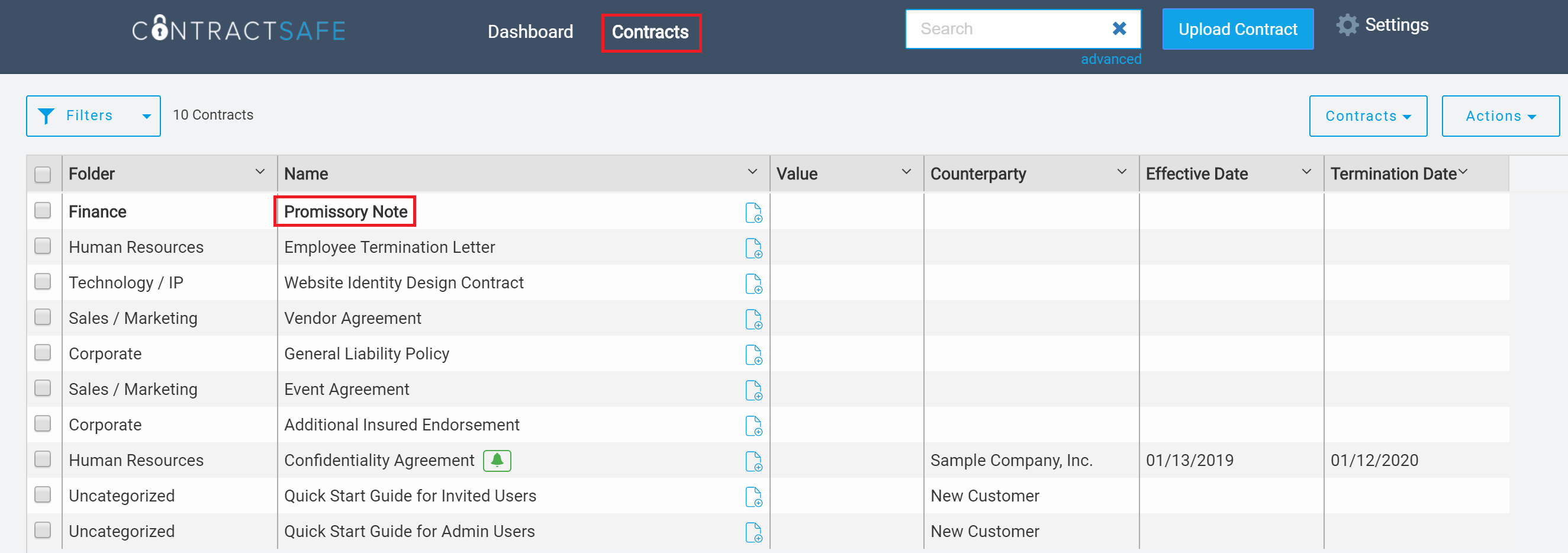Open the Settings gear icon

(x=1347, y=25)
